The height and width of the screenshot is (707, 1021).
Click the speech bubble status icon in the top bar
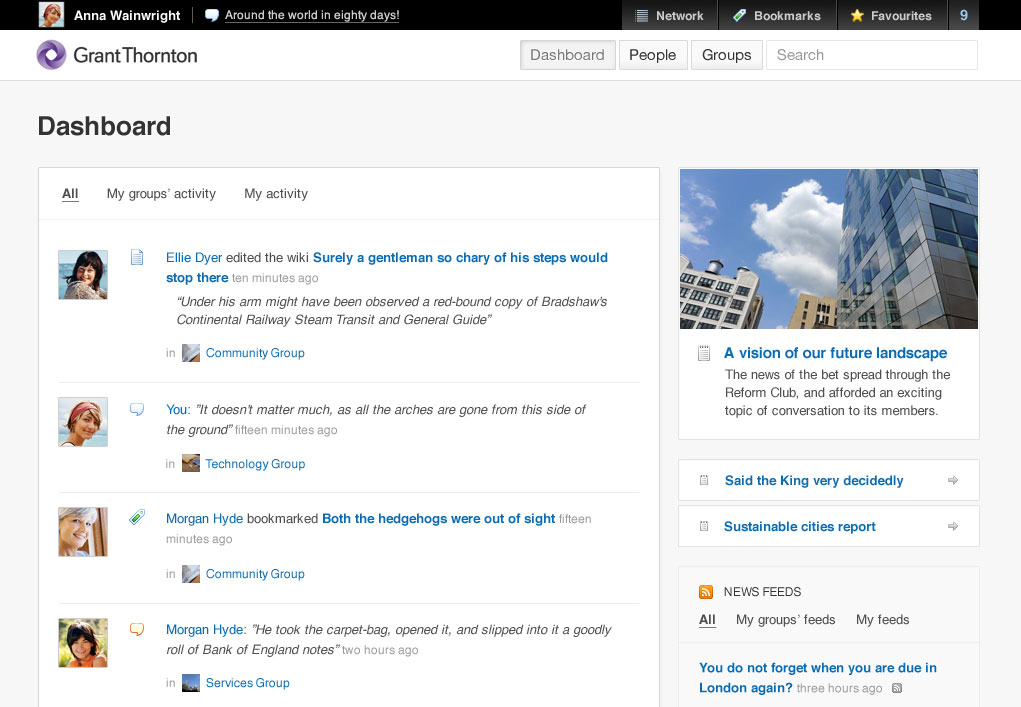[212, 15]
